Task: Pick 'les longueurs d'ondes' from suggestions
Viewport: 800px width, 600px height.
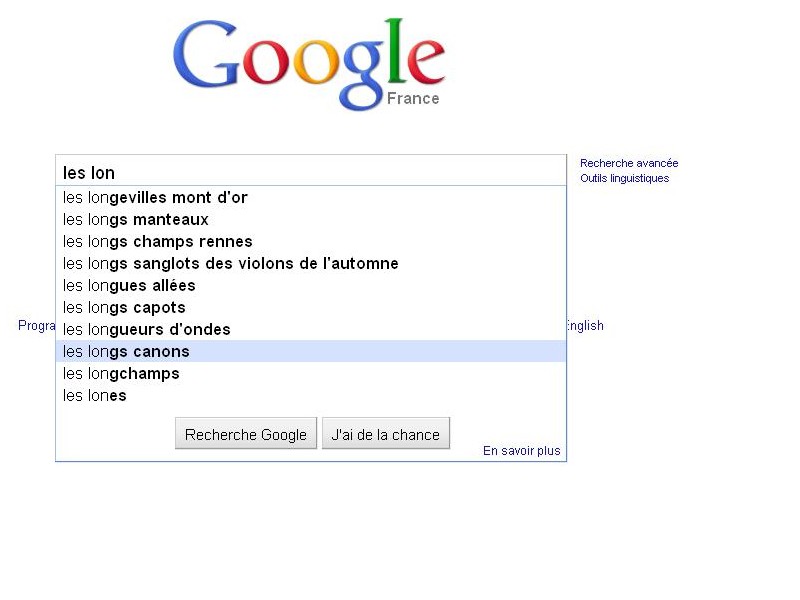Action: point(311,329)
